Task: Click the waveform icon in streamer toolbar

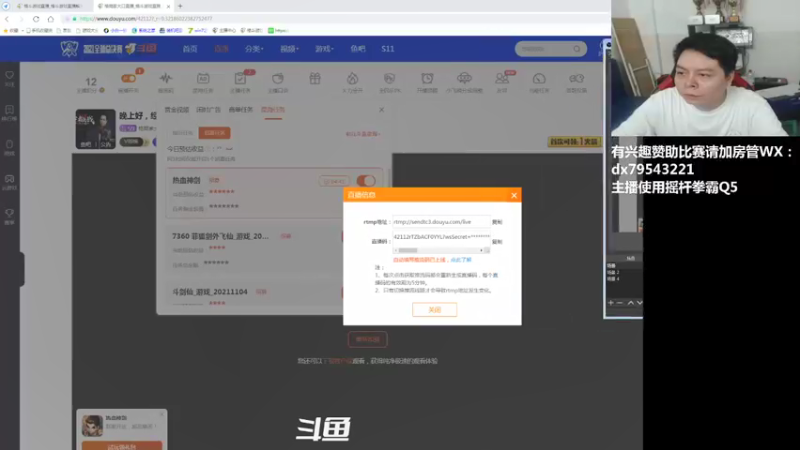Action: [166, 79]
